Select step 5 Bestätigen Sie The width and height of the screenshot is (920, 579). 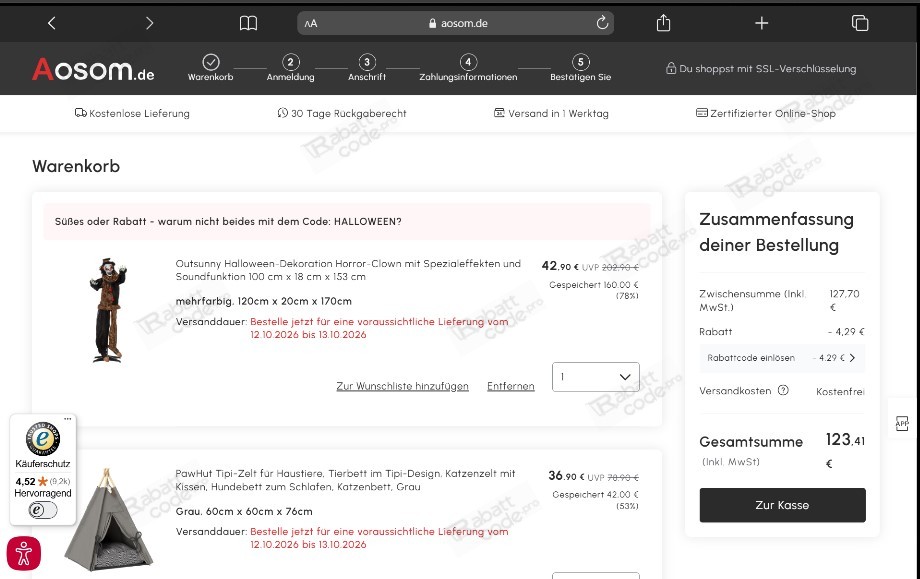580,67
